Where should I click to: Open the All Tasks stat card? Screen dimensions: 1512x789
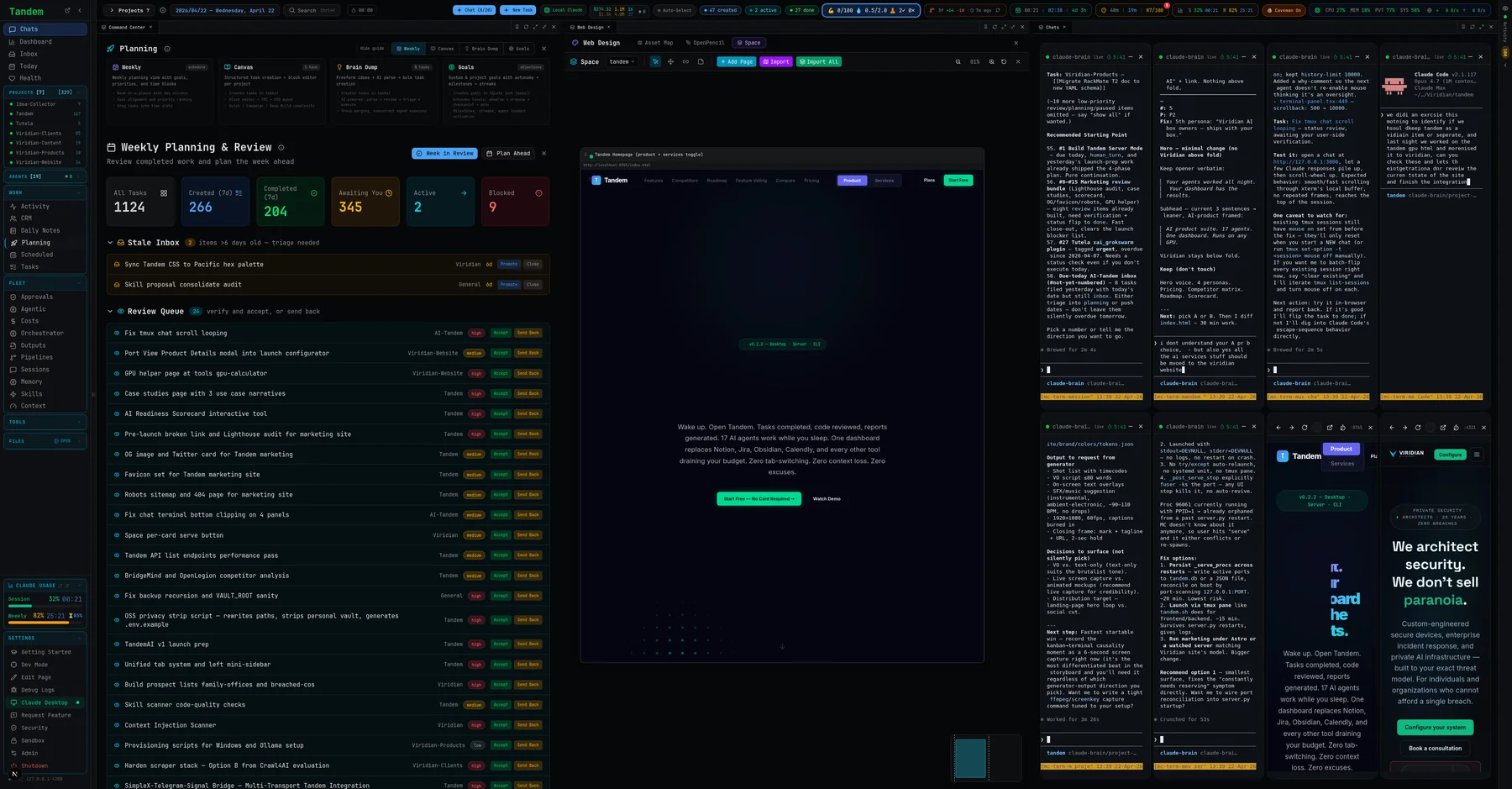141,201
